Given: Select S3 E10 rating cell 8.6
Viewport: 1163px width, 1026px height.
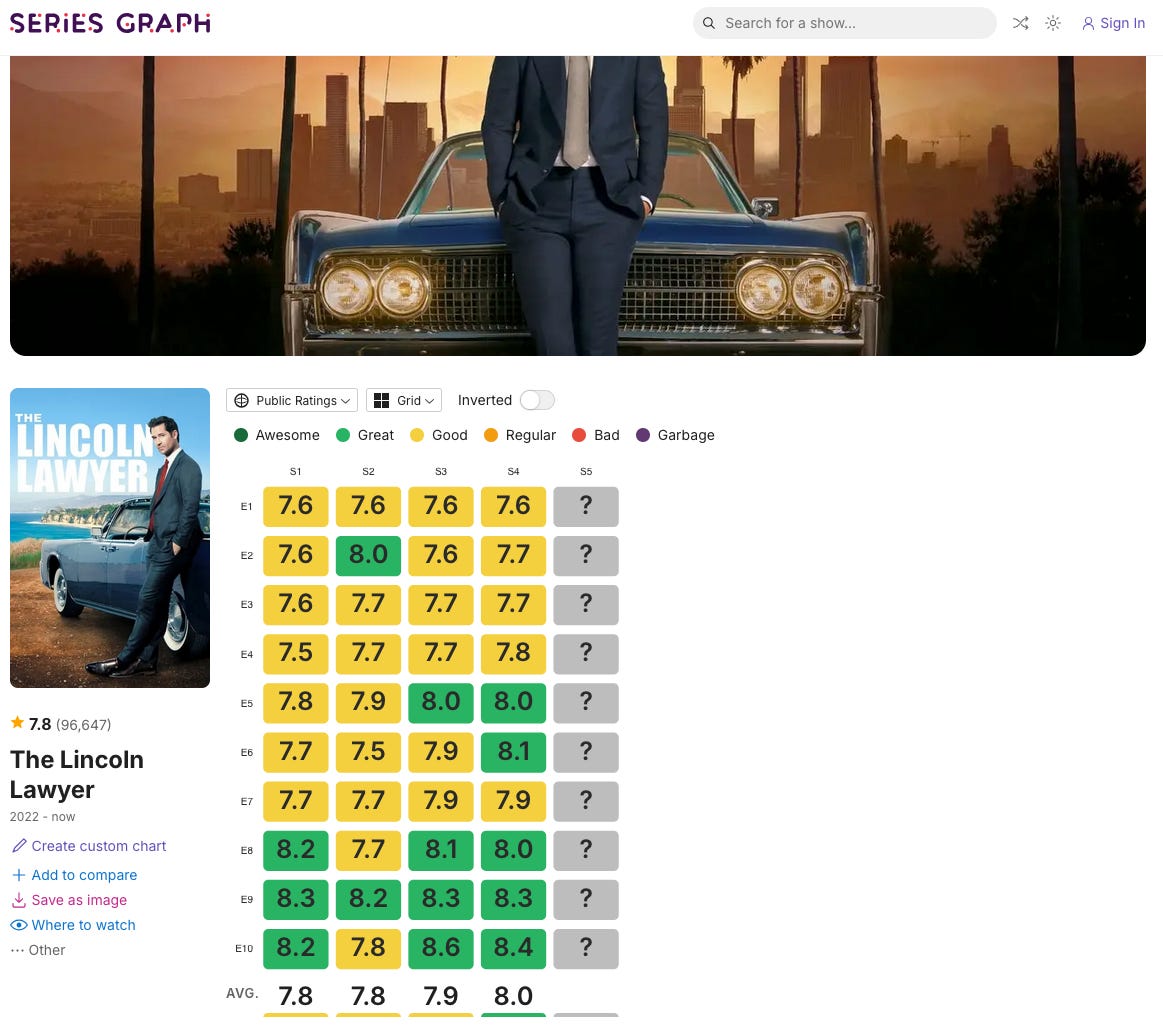Looking at the screenshot, I should coord(441,948).
